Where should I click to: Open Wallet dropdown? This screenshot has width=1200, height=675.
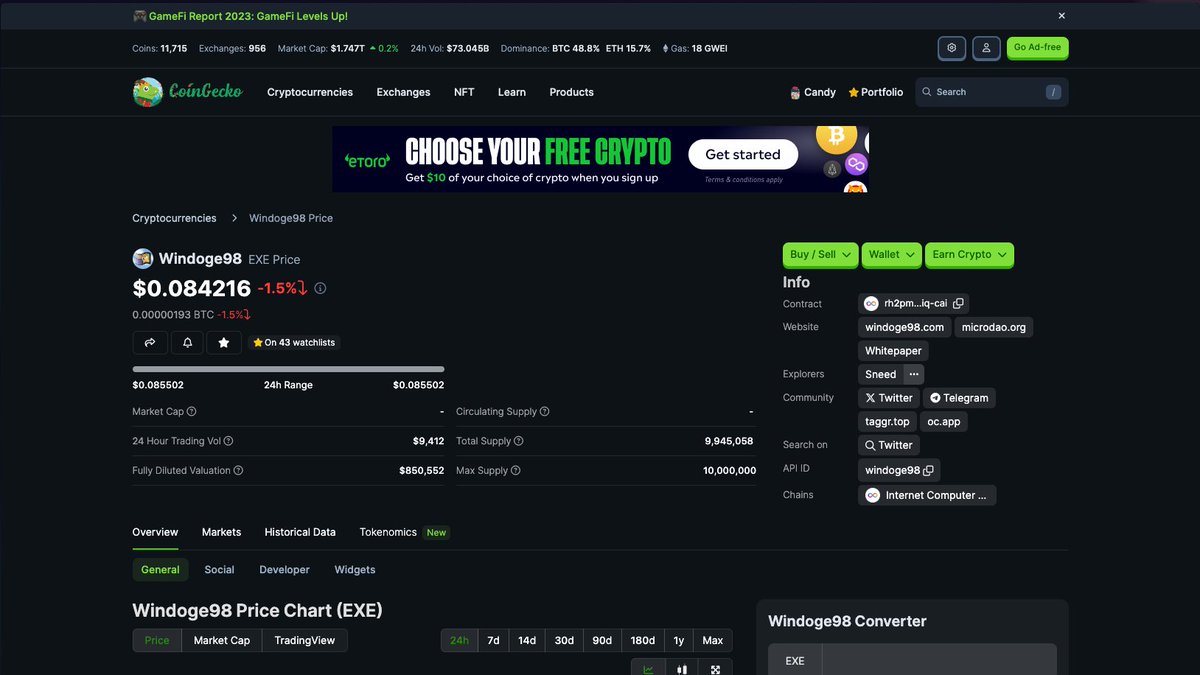[892, 255]
